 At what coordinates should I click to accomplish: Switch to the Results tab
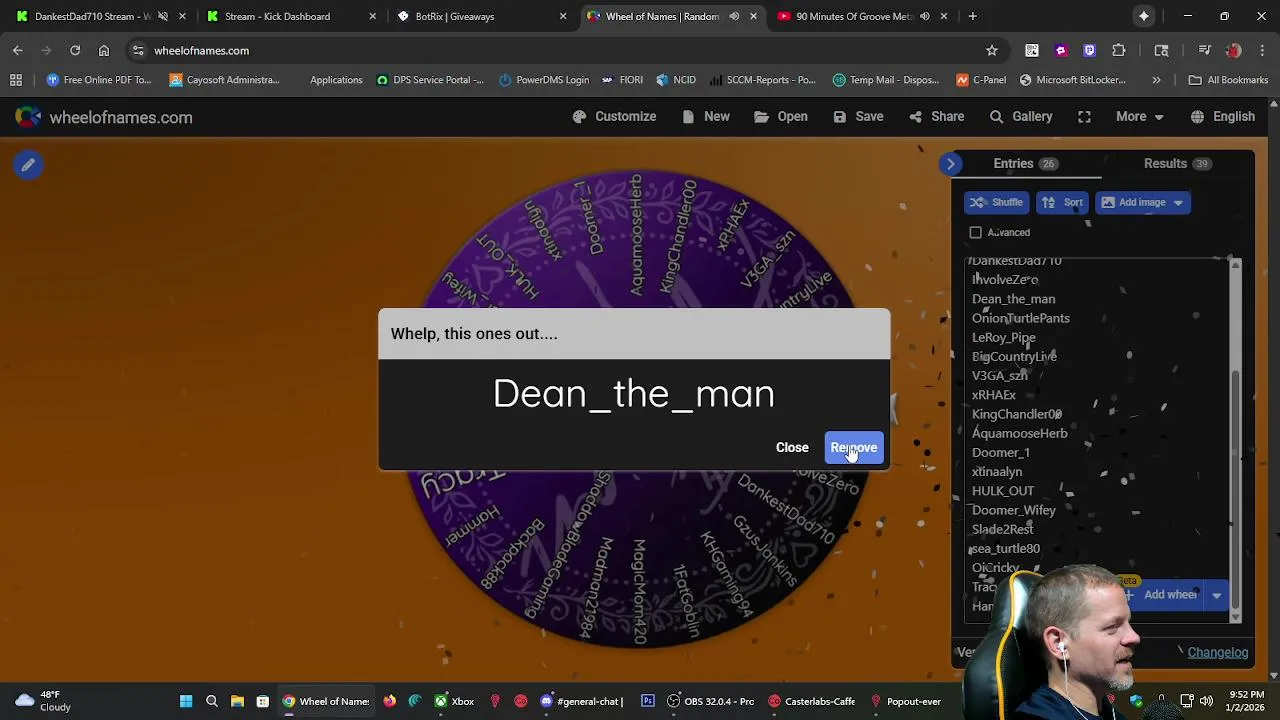tap(1176, 163)
